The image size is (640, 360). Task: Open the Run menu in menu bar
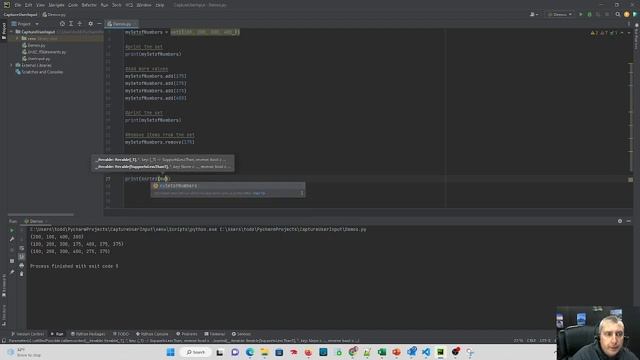[x=104, y=5]
